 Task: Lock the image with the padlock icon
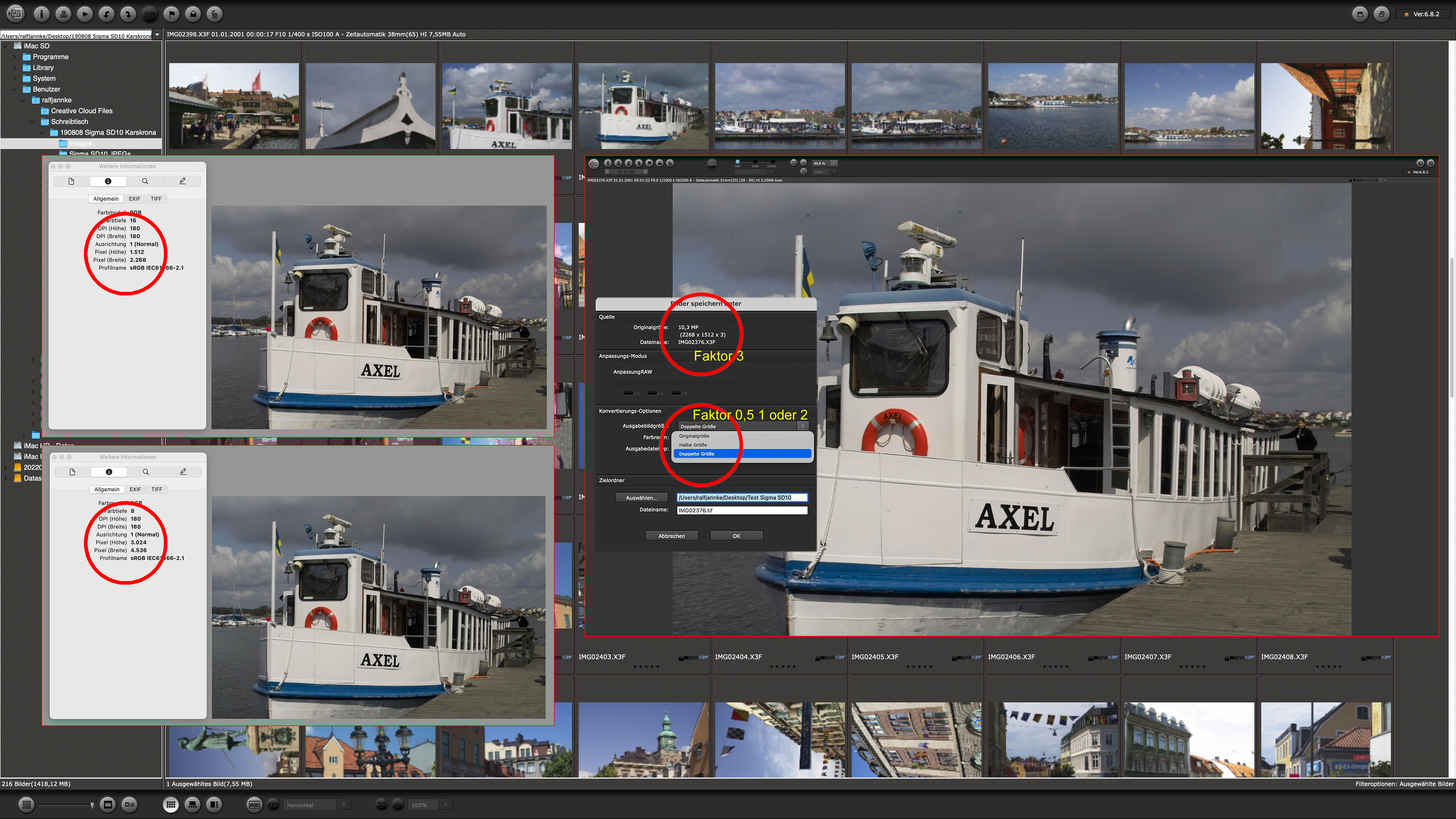(193, 14)
